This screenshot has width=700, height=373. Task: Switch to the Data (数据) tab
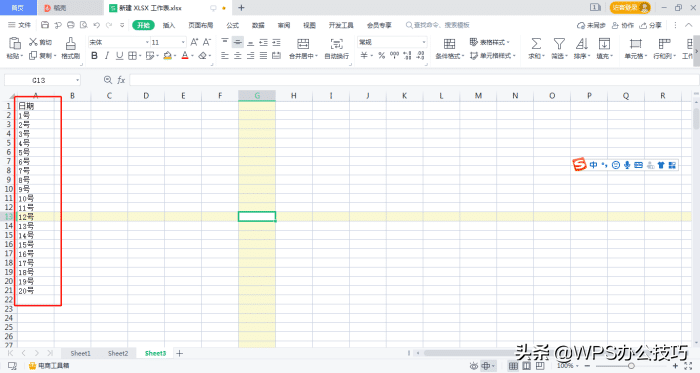pyautogui.click(x=258, y=25)
